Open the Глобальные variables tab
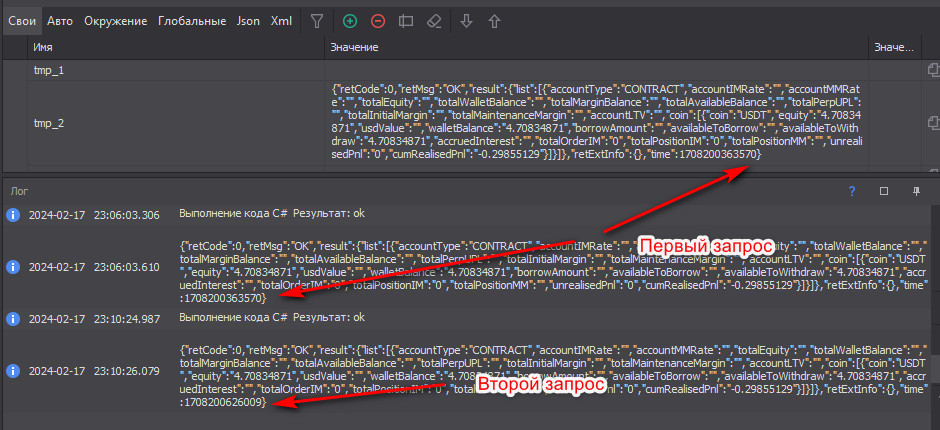Viewport: 940px width, 430px height. (x=192, y=21)
